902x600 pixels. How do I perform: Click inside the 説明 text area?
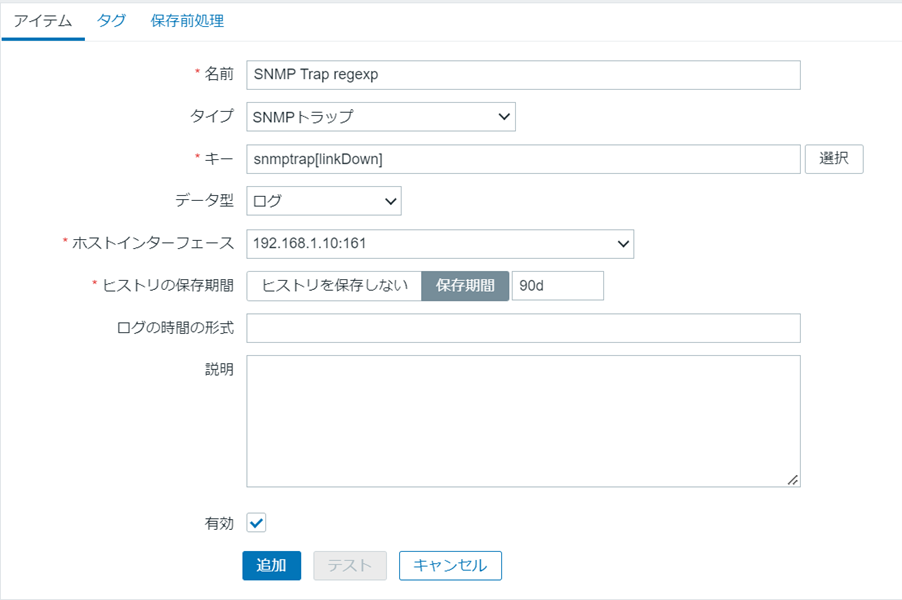click(523, 420)
